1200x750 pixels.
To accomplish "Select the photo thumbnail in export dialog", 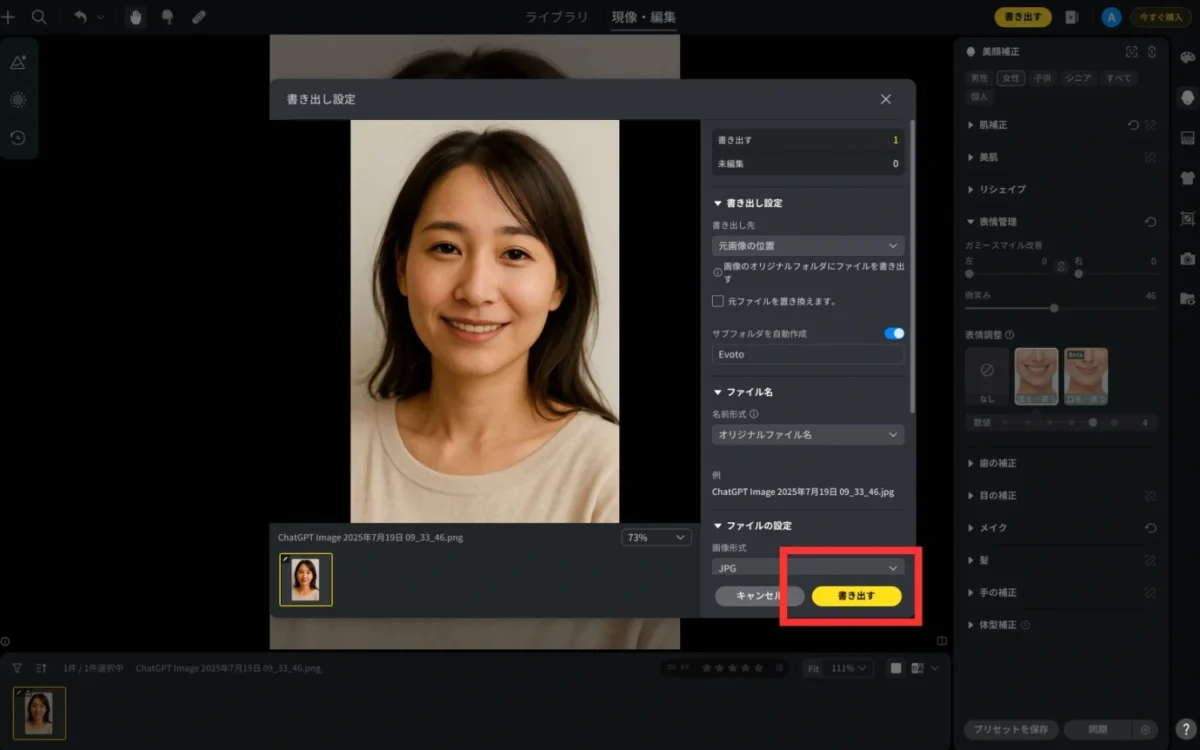I will point(306,580).
